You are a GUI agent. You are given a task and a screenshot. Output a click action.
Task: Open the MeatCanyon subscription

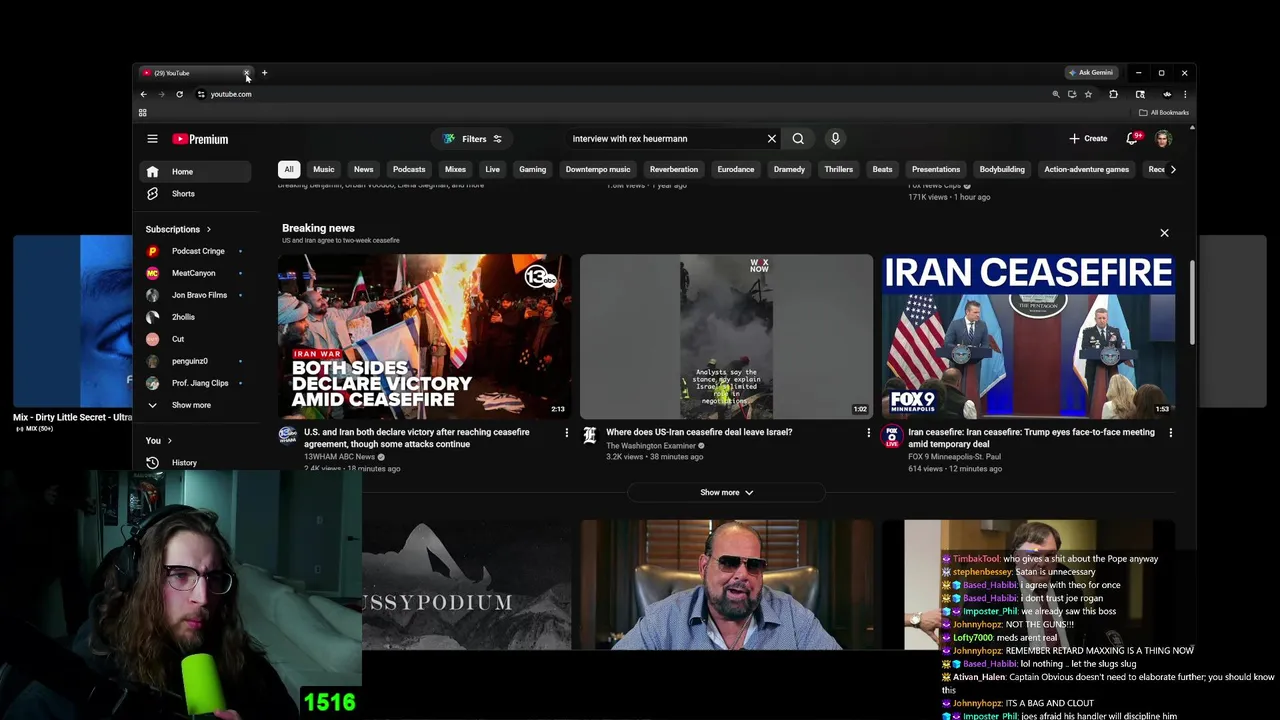point(193,273)
